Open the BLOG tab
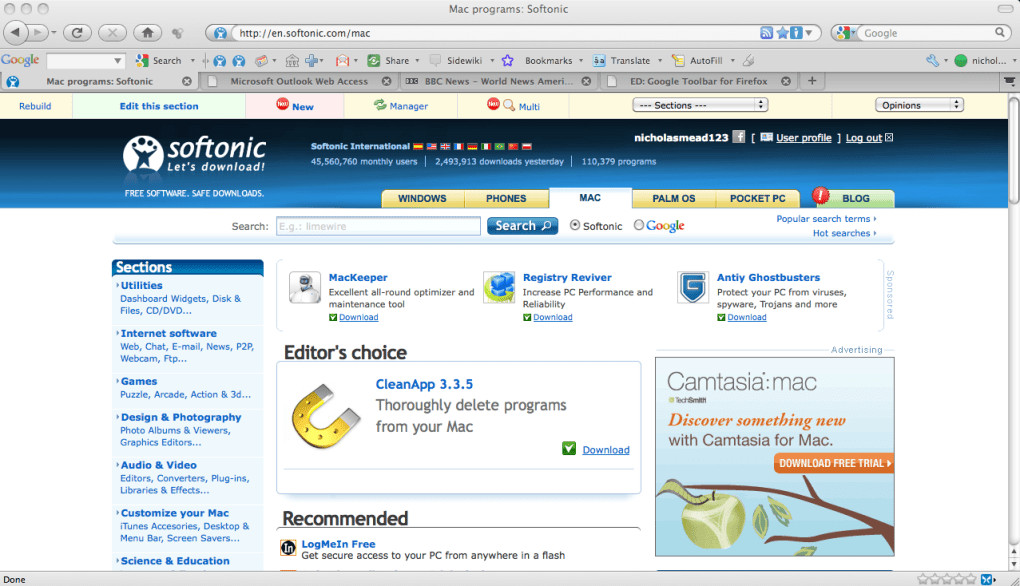The image size is (1020, 586). 856,198
